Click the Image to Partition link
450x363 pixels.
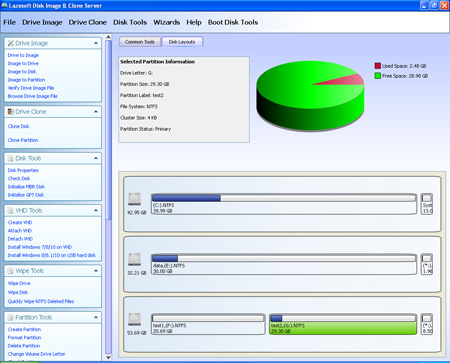click(26, 80)
